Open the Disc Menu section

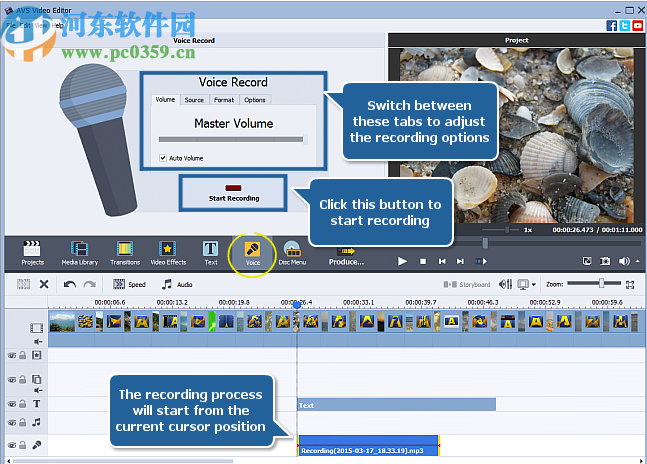click(x=292, y=253)
